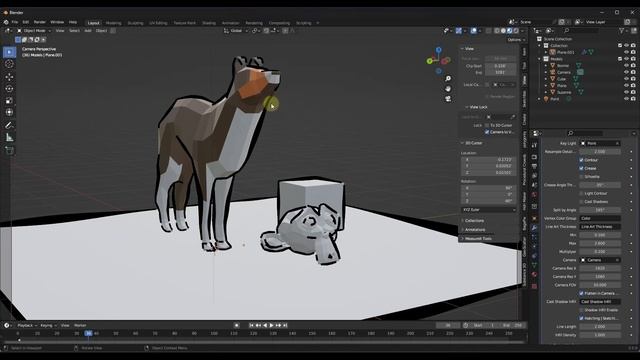
Task: Select the Rotate tool
Action: (x=9, y=89)
